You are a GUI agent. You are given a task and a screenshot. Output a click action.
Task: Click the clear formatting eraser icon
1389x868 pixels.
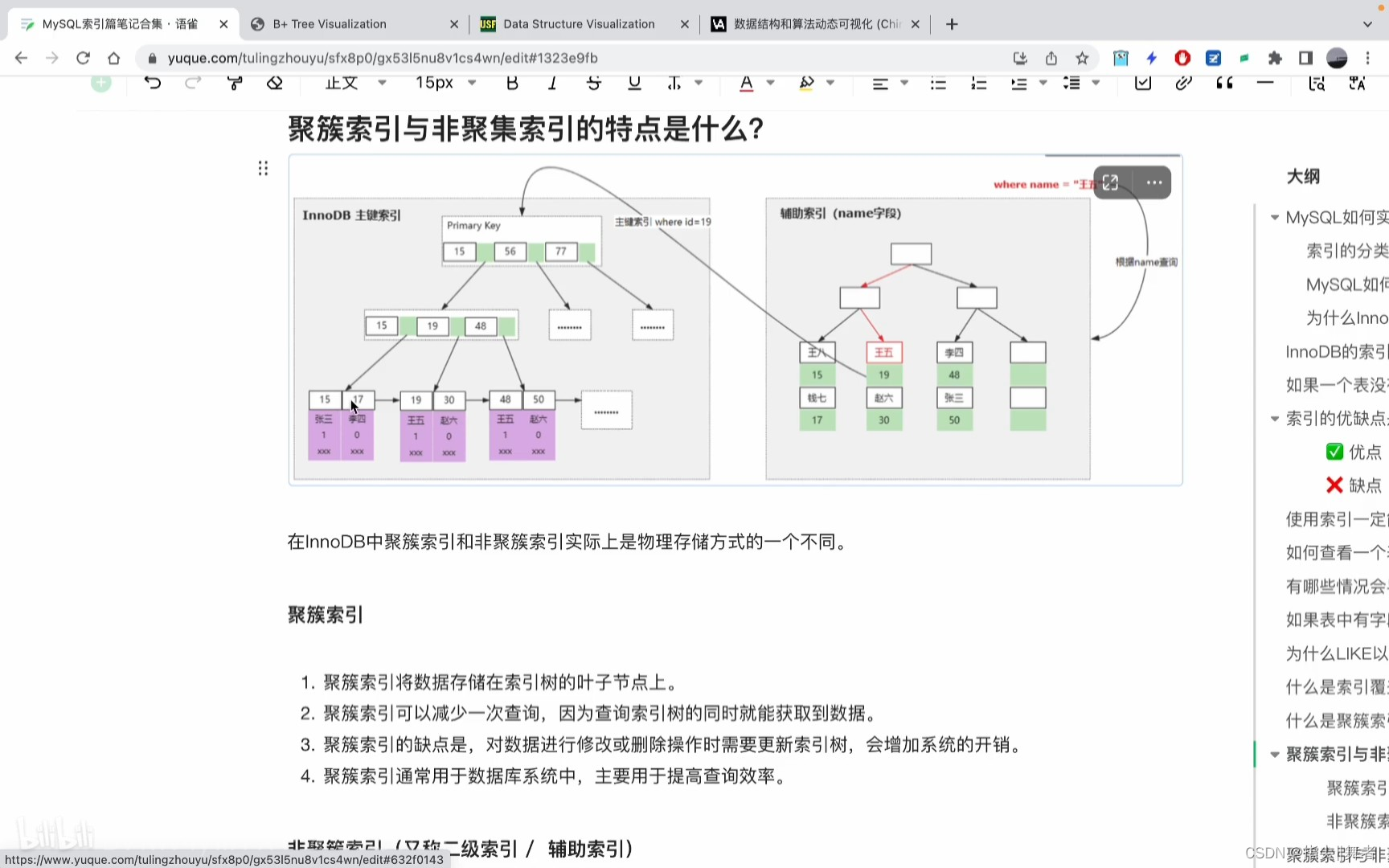pos(275,82)
